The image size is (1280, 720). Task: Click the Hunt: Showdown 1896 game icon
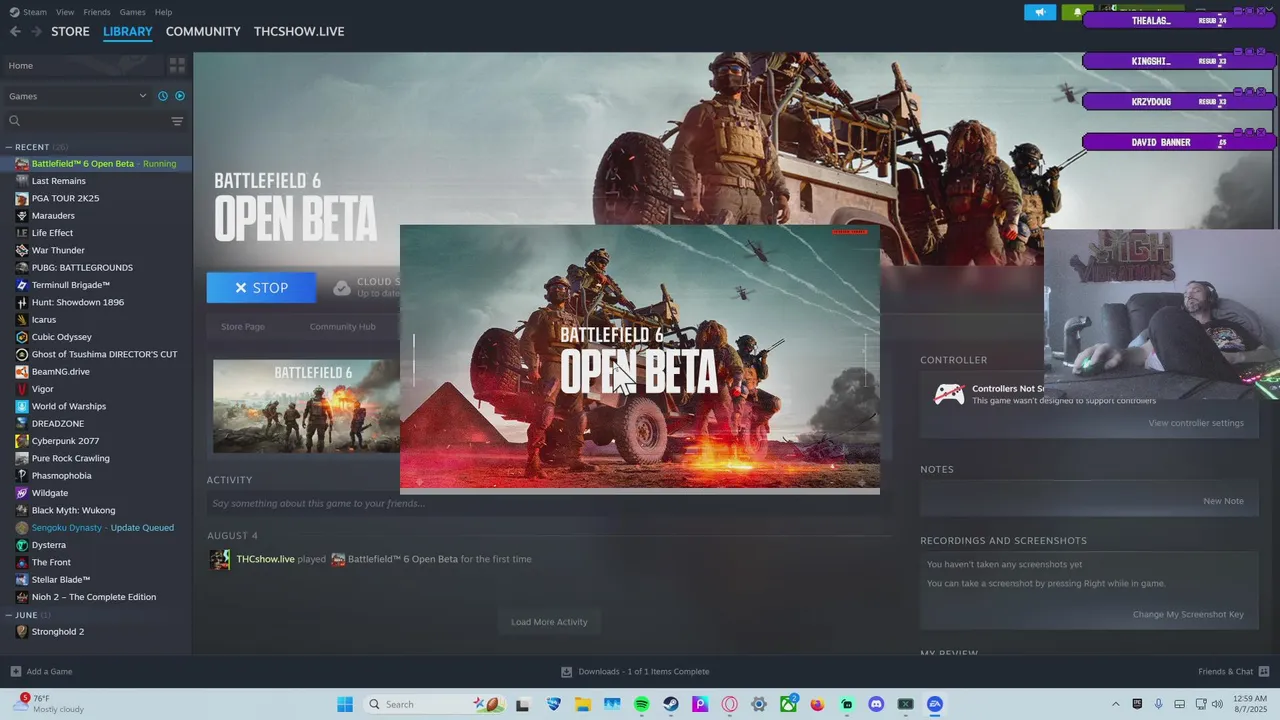click(x=22, y=302)
